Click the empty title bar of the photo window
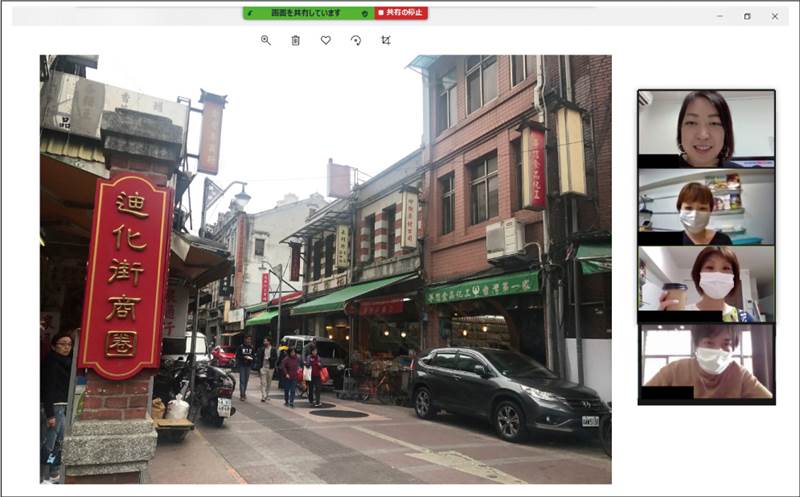800x497 pixels. [x=560, y=16]
